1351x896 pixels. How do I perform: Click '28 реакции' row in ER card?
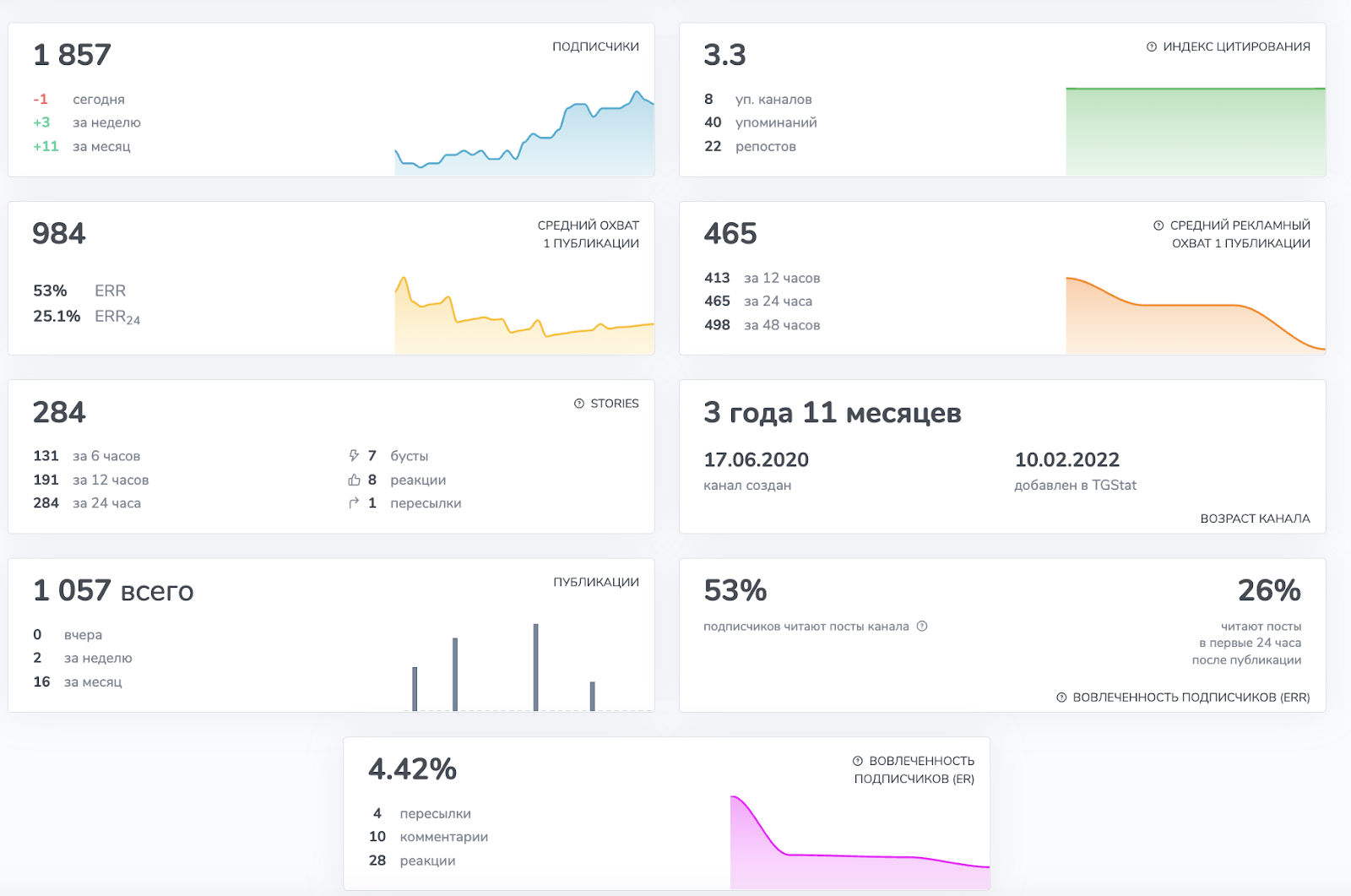point(412,861)
